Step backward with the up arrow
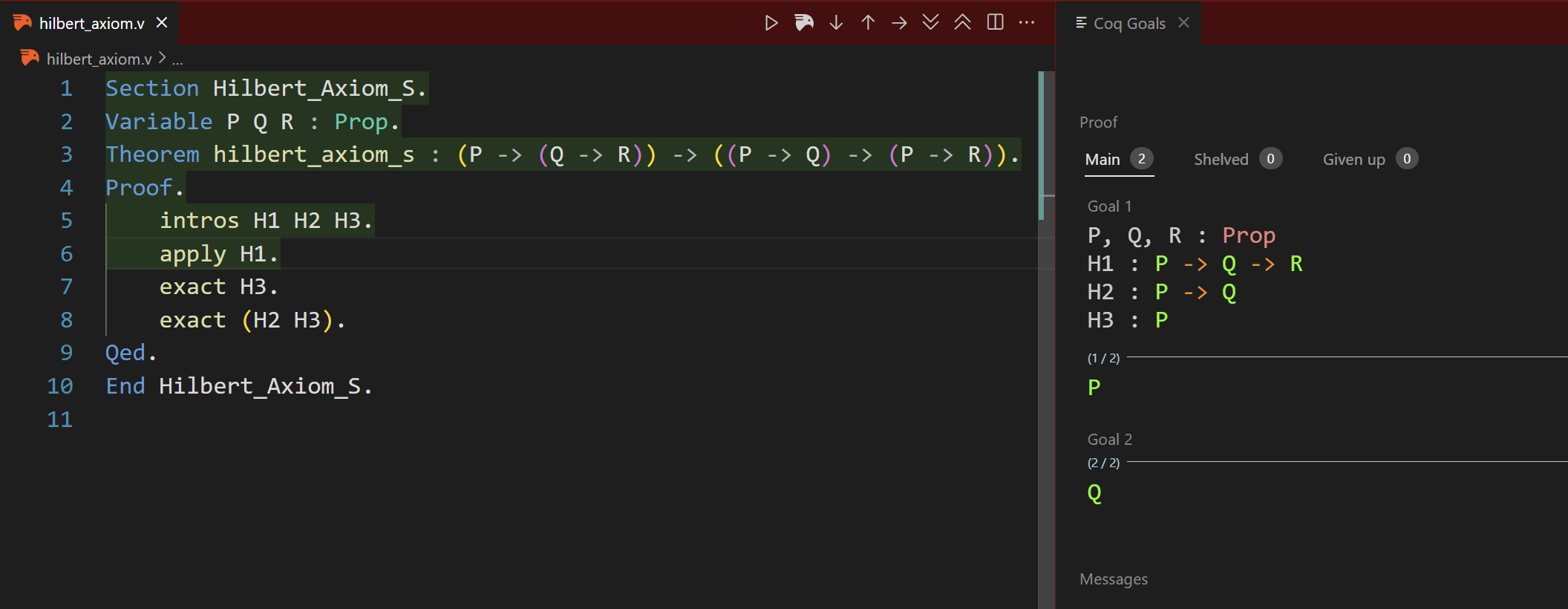Image resolution: width=1568 pixels, height=609 pixels. (x=868, y=23)
